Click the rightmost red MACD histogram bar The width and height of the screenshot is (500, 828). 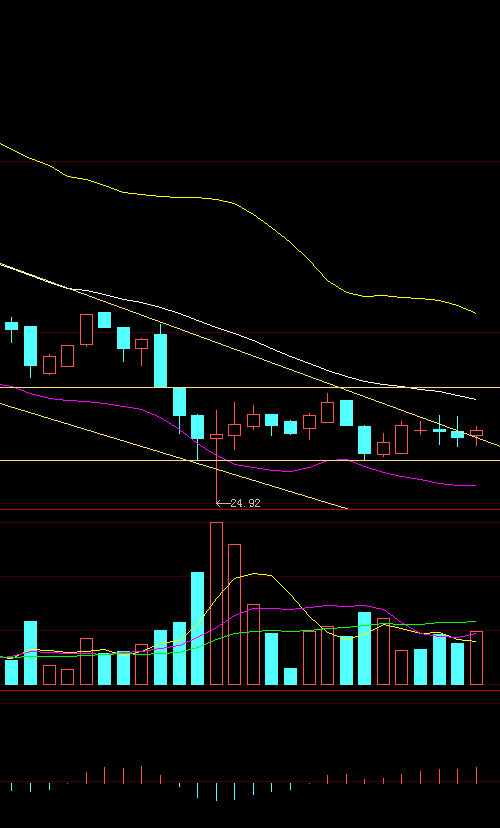(x=476, y=775)
